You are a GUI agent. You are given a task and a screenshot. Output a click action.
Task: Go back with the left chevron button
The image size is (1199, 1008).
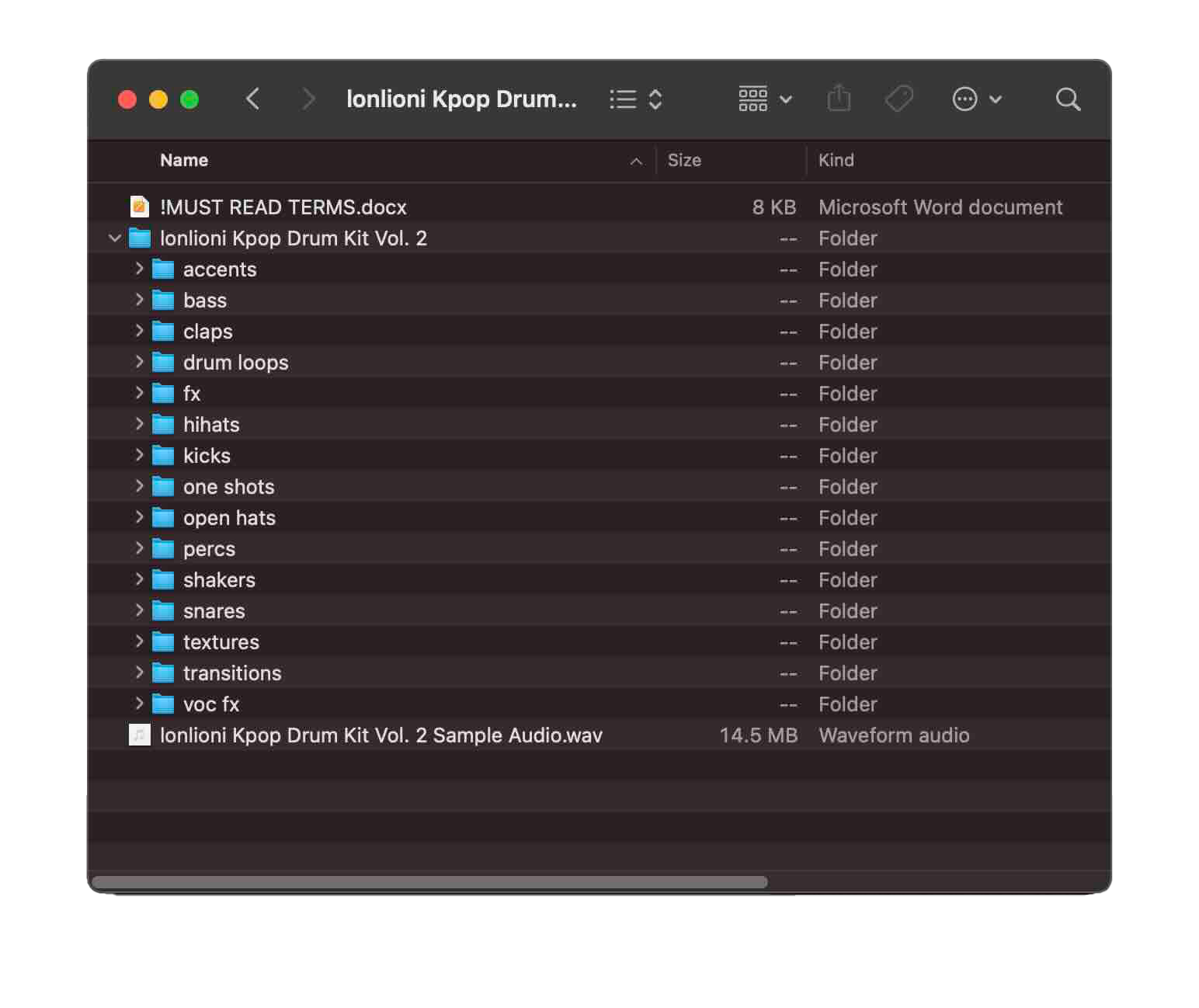(253, 99)
